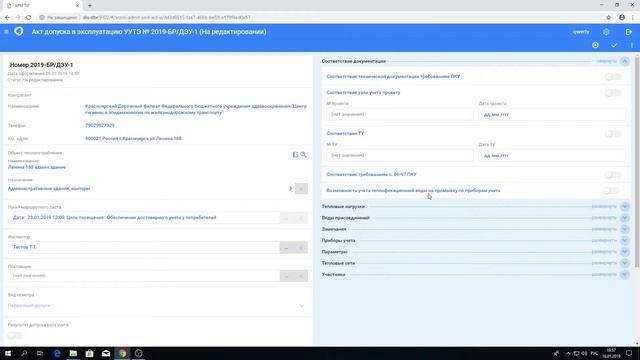
Task: Reload the browser page
Action: [x=29, y=17]
